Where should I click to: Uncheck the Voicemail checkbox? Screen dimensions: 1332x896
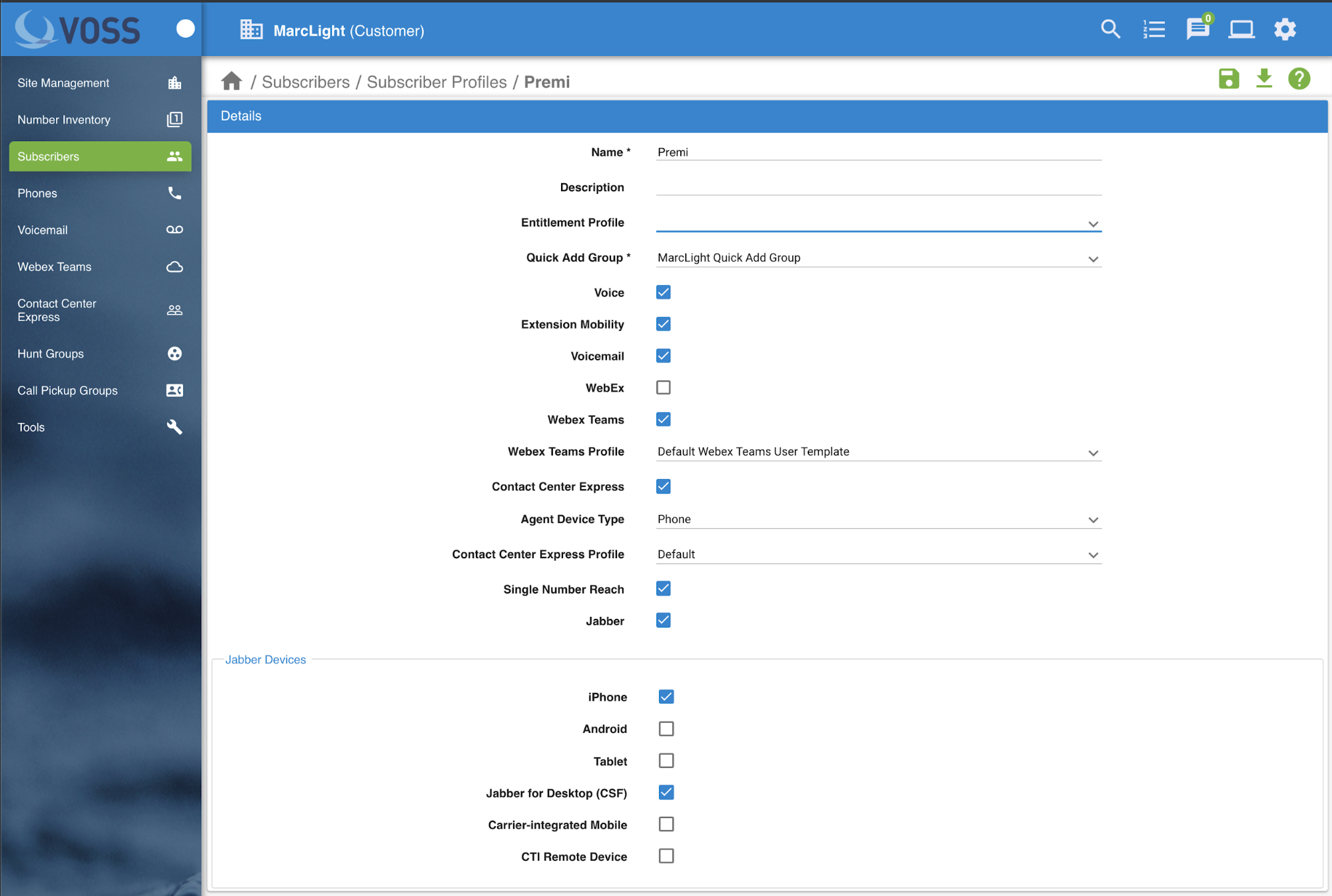click(x=663, y=356)
